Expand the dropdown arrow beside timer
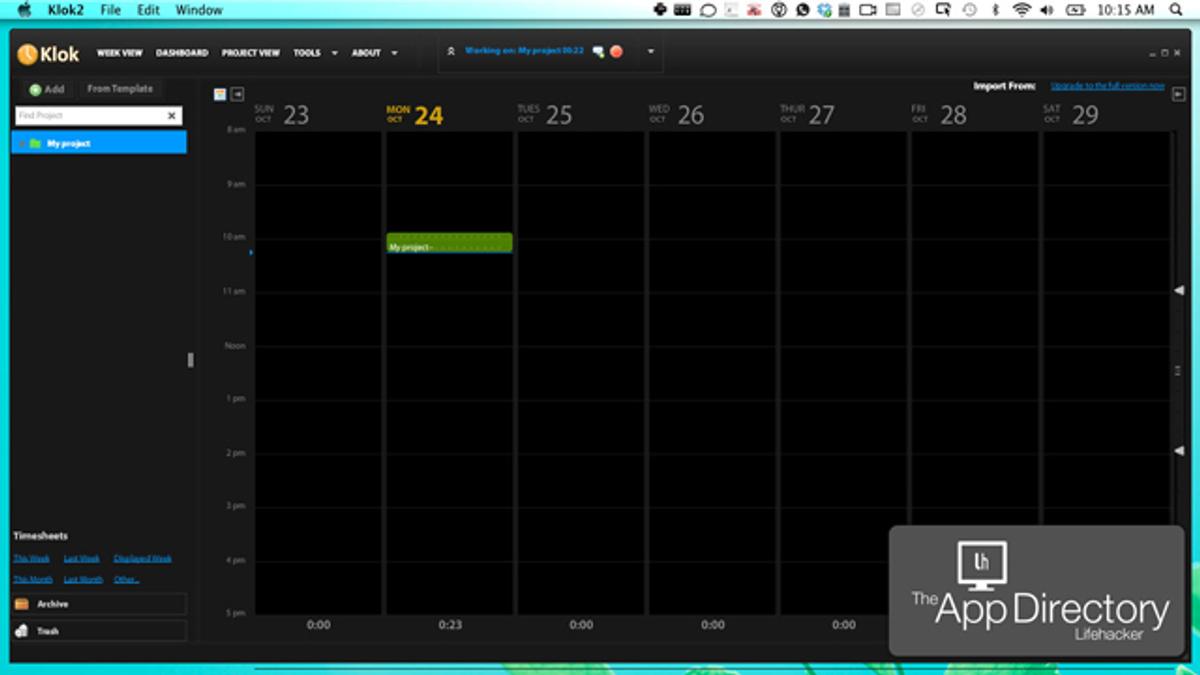This screenshot has height=675, width=1200. point(651,52)
